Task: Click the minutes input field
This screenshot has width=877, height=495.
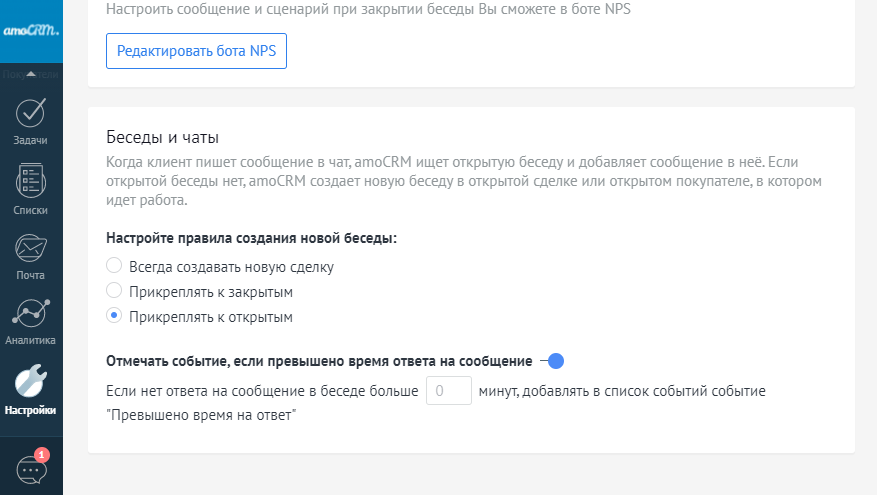Action: 449,390
